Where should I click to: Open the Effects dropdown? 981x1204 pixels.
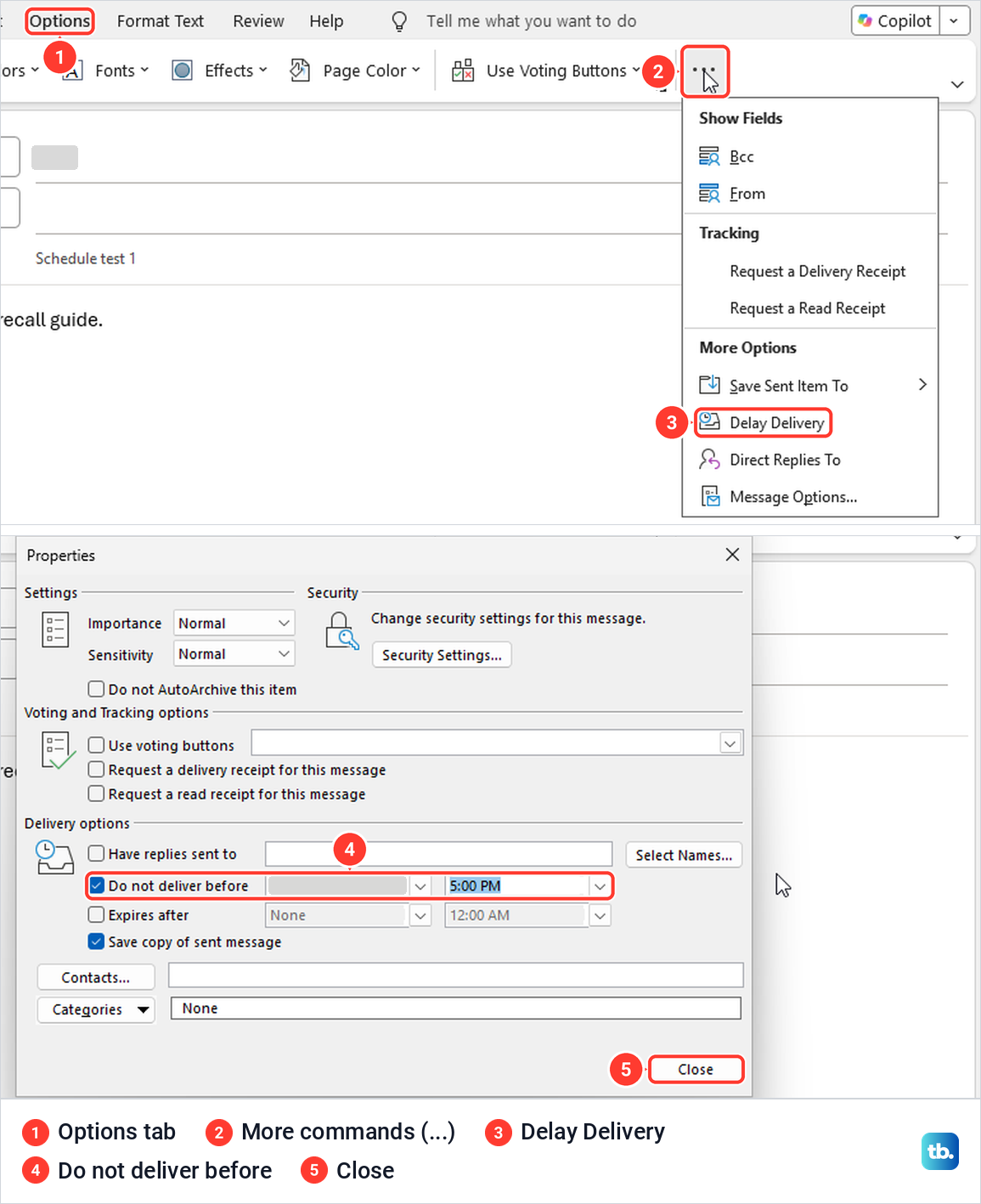[x=236, y=71]
